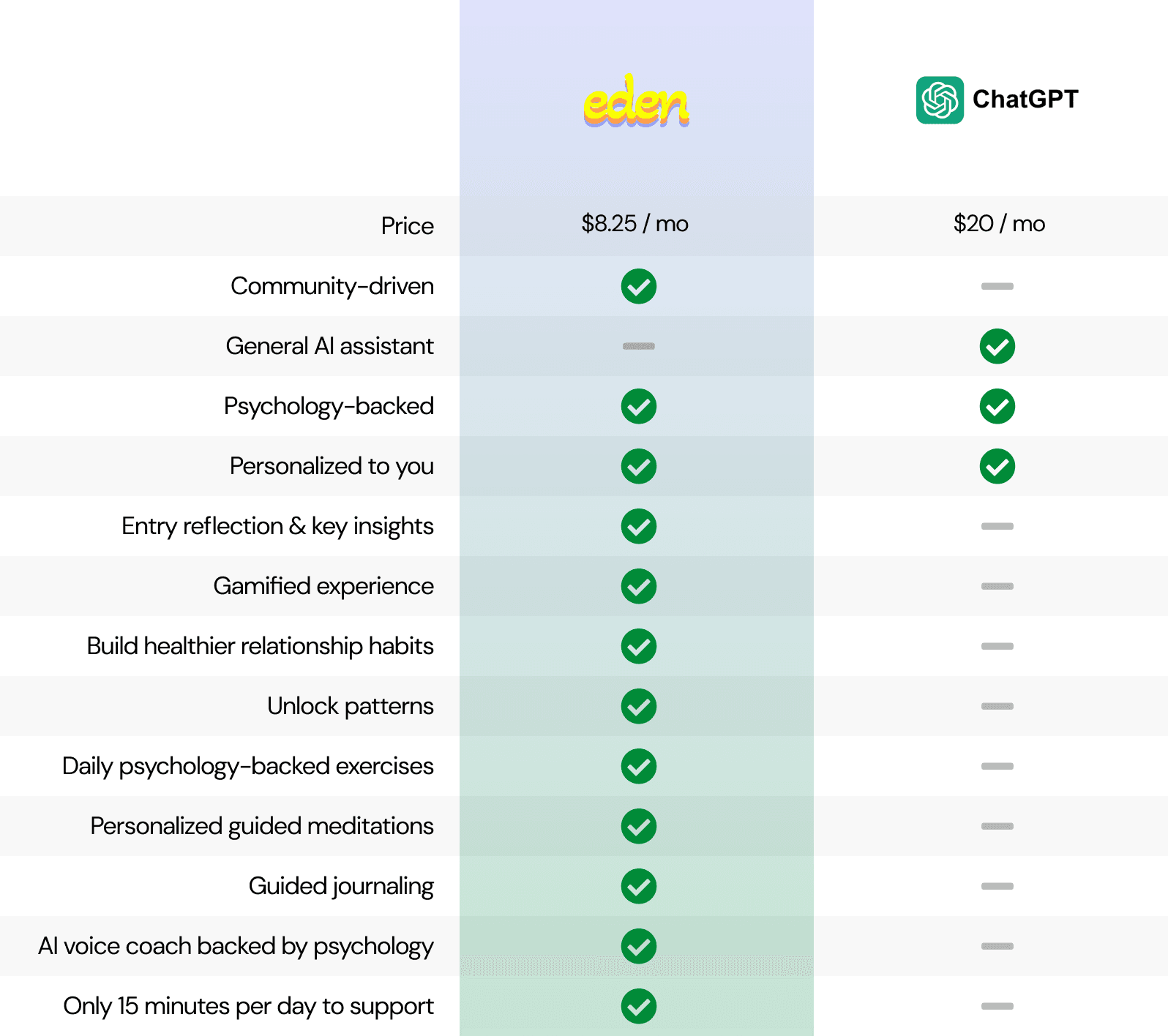Click eden's AI voice coach checkmark
Screen dimensions: 1168x1036
[x=639, y=946]
